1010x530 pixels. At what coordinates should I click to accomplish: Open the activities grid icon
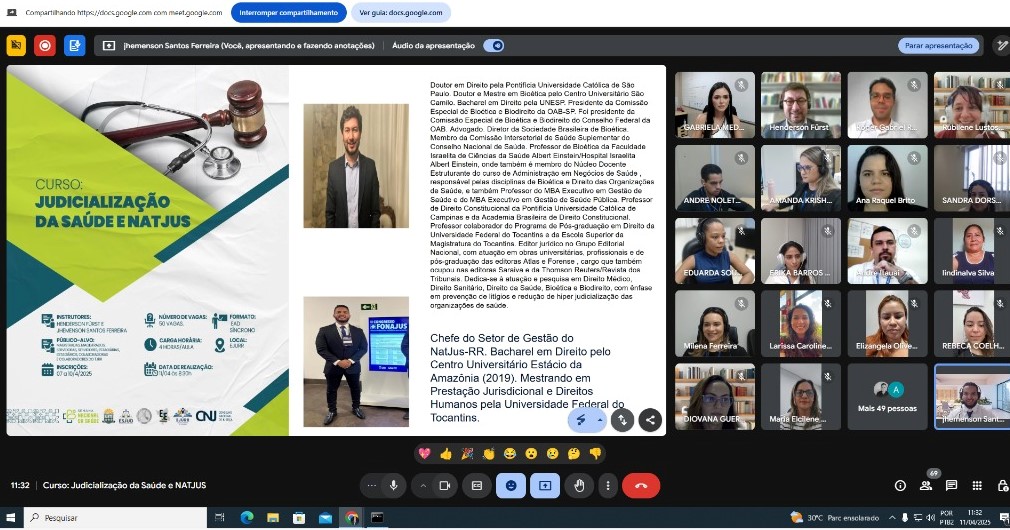(977, 485)
